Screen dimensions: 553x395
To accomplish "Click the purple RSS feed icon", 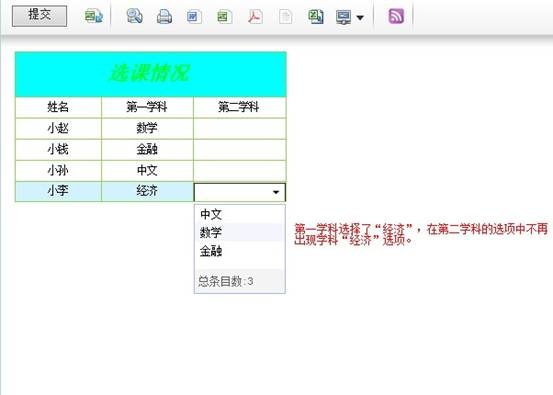I will (x=396, y=16).
